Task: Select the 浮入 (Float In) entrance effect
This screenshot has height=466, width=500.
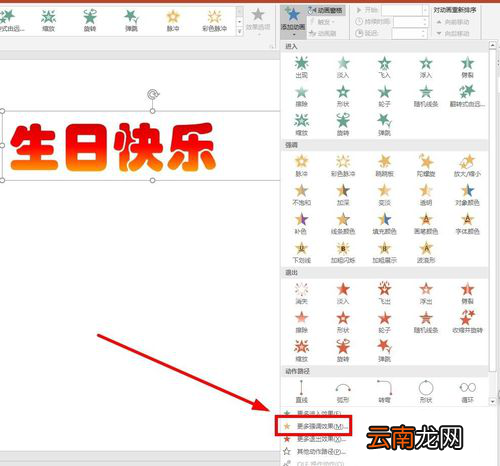Action: coord(426,67)
